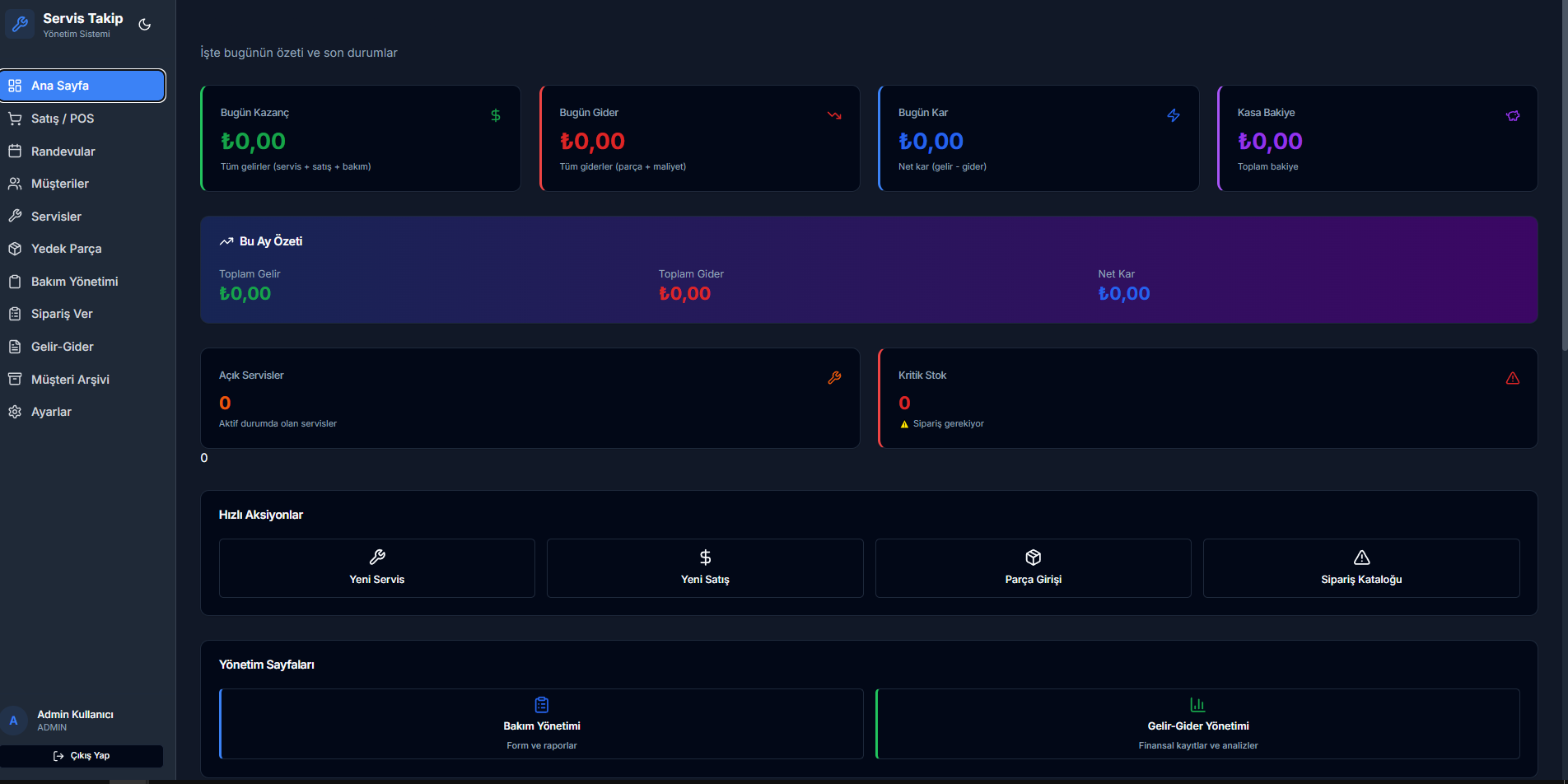Click the piggy bank icon on Kasa Bakiye

1513,115
